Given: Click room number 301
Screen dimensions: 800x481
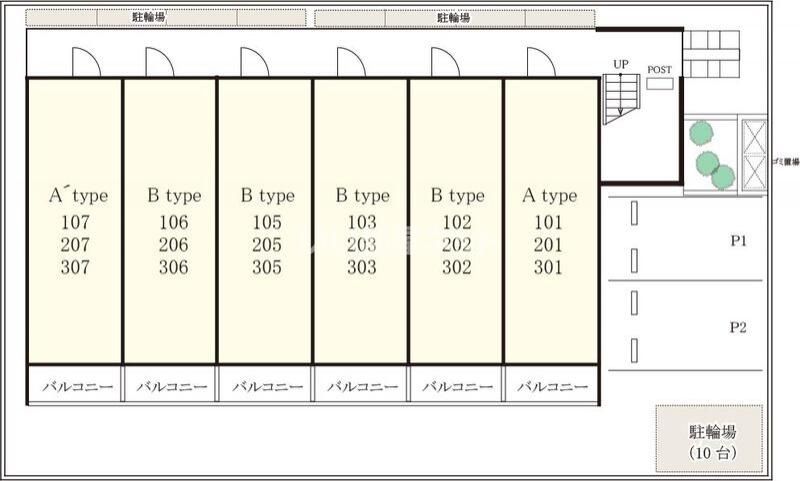Looking at the screenshot, I should pos(548,267).
